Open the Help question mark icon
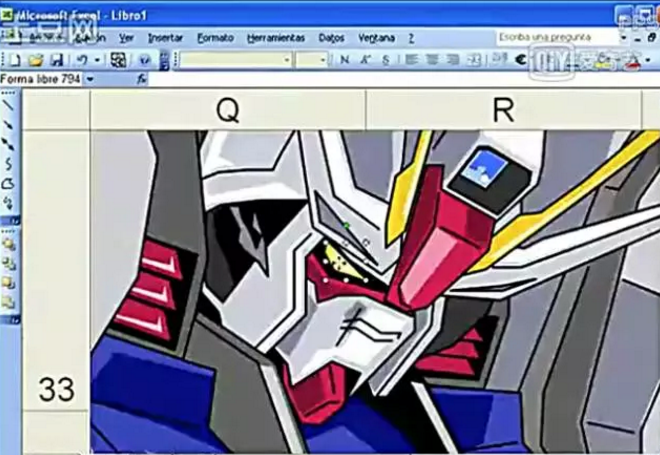Viewport: 660px width, 455px height. (x=145, y=61)
